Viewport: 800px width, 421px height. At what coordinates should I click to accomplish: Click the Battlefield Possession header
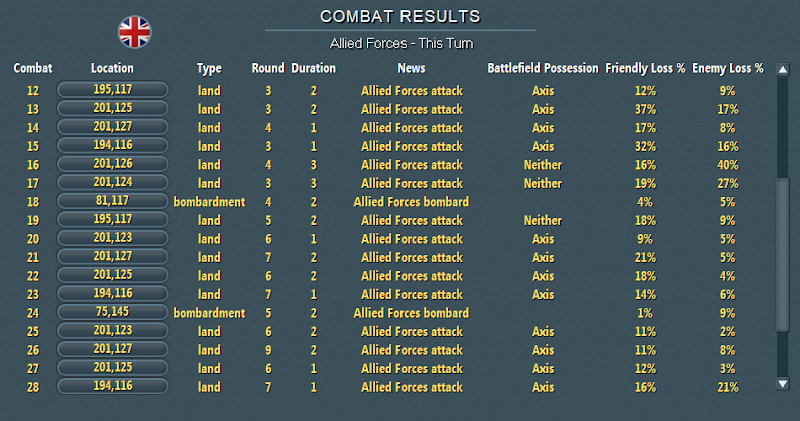pyautogui.click(x=543, y=68)
